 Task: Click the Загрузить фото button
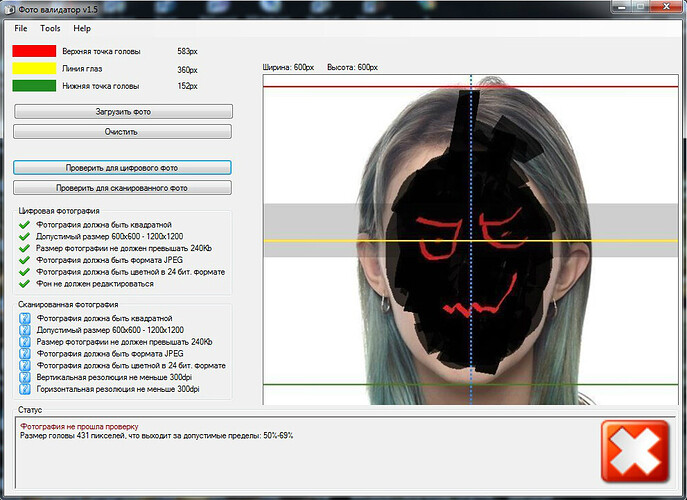pyautogui.click(x=123, y=111)
